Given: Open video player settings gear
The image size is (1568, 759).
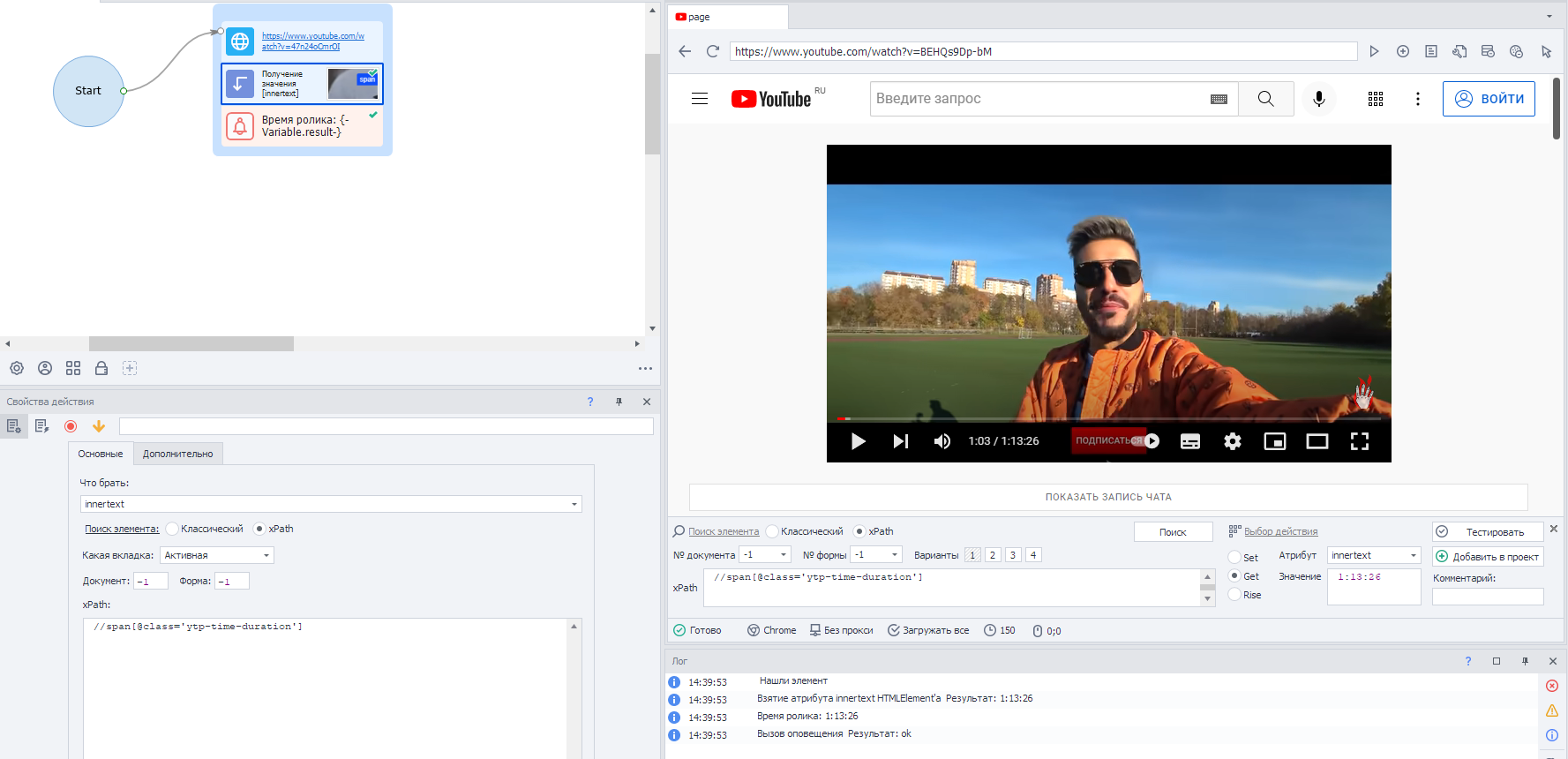Looking at the screenshot, I should coord(1233,441).
